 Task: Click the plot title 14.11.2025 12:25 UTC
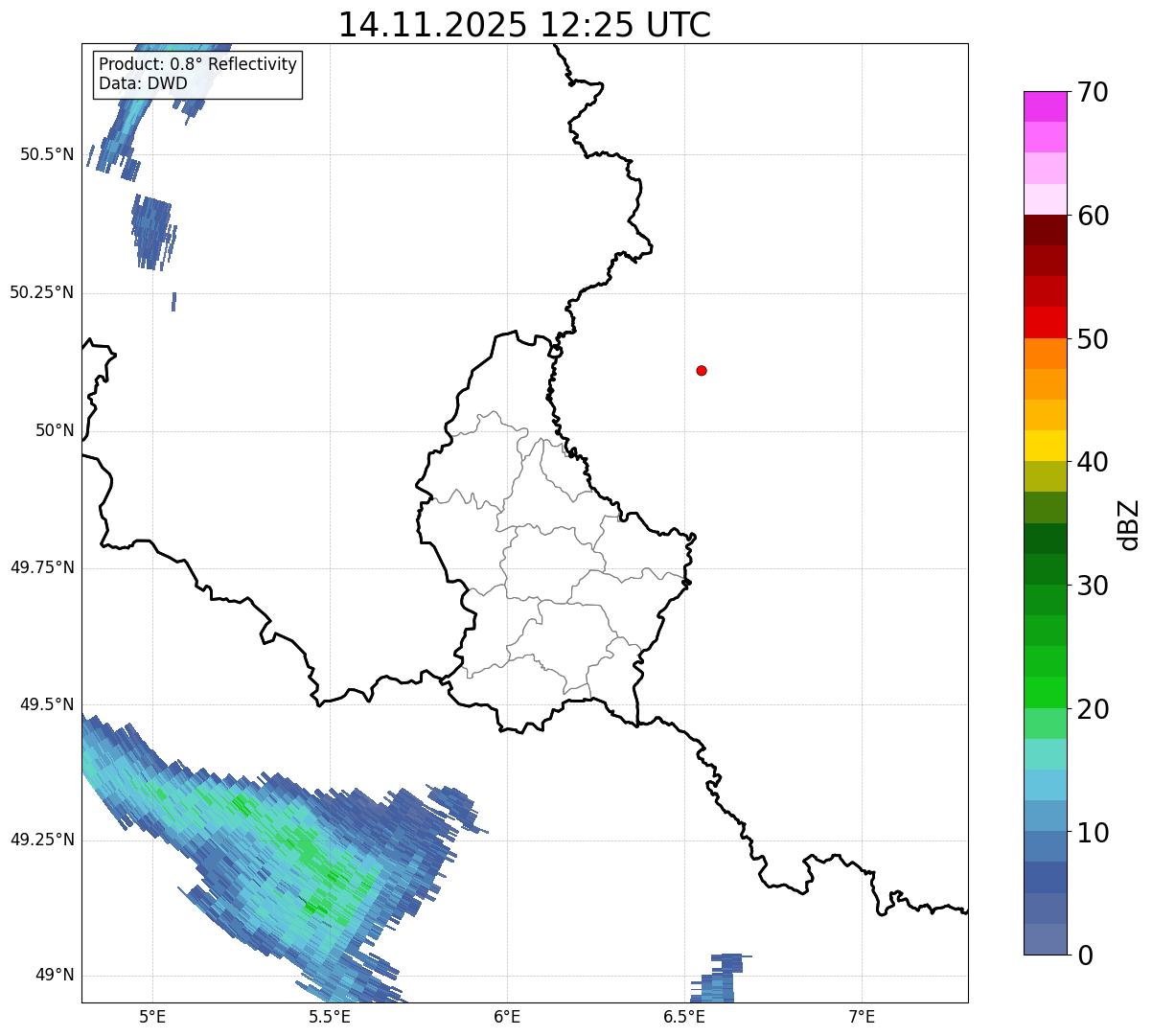click(525, 25)
